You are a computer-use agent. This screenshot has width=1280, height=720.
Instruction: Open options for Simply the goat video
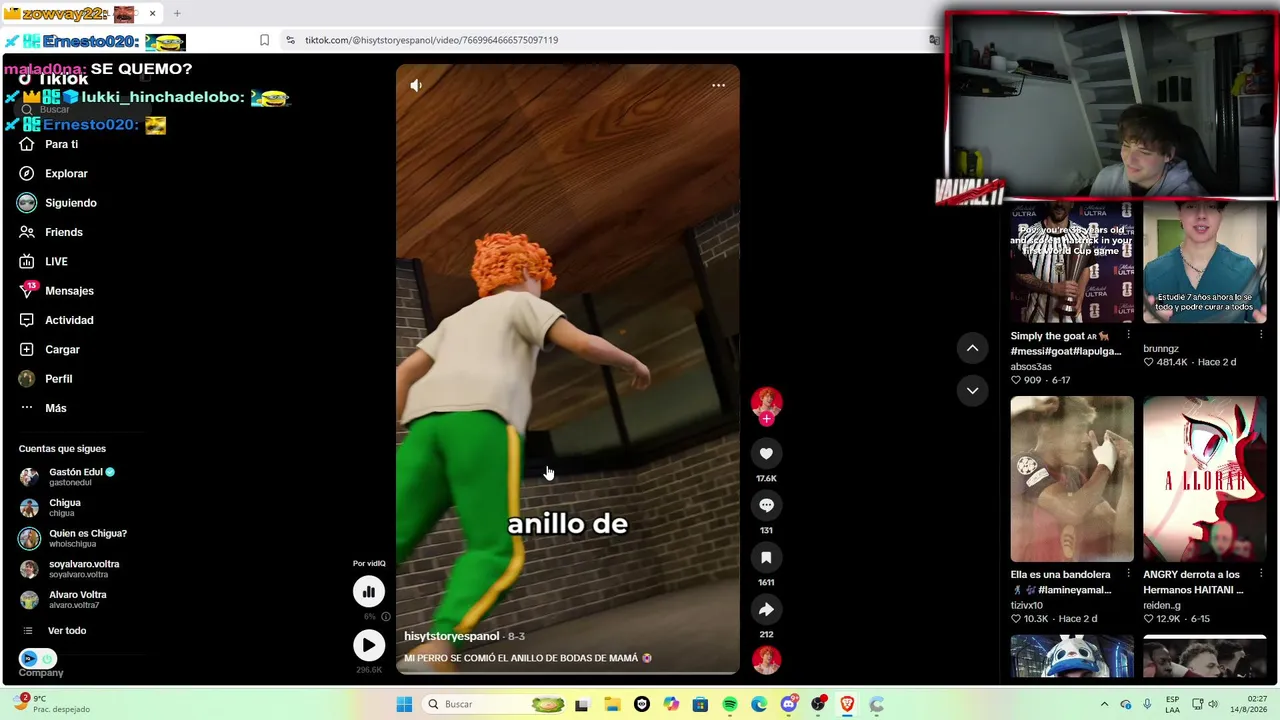coord(1128,335)
